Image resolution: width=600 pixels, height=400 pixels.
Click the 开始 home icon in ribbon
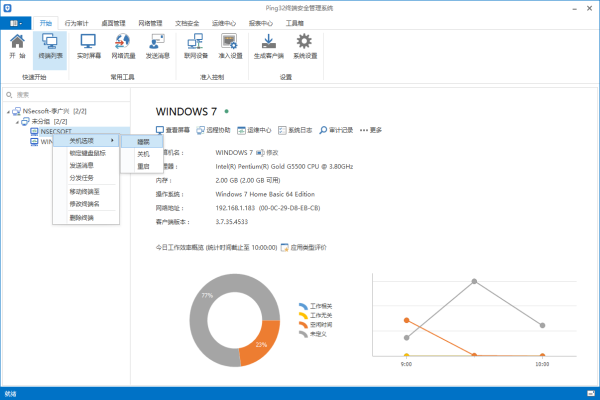(x=17, y=46)
